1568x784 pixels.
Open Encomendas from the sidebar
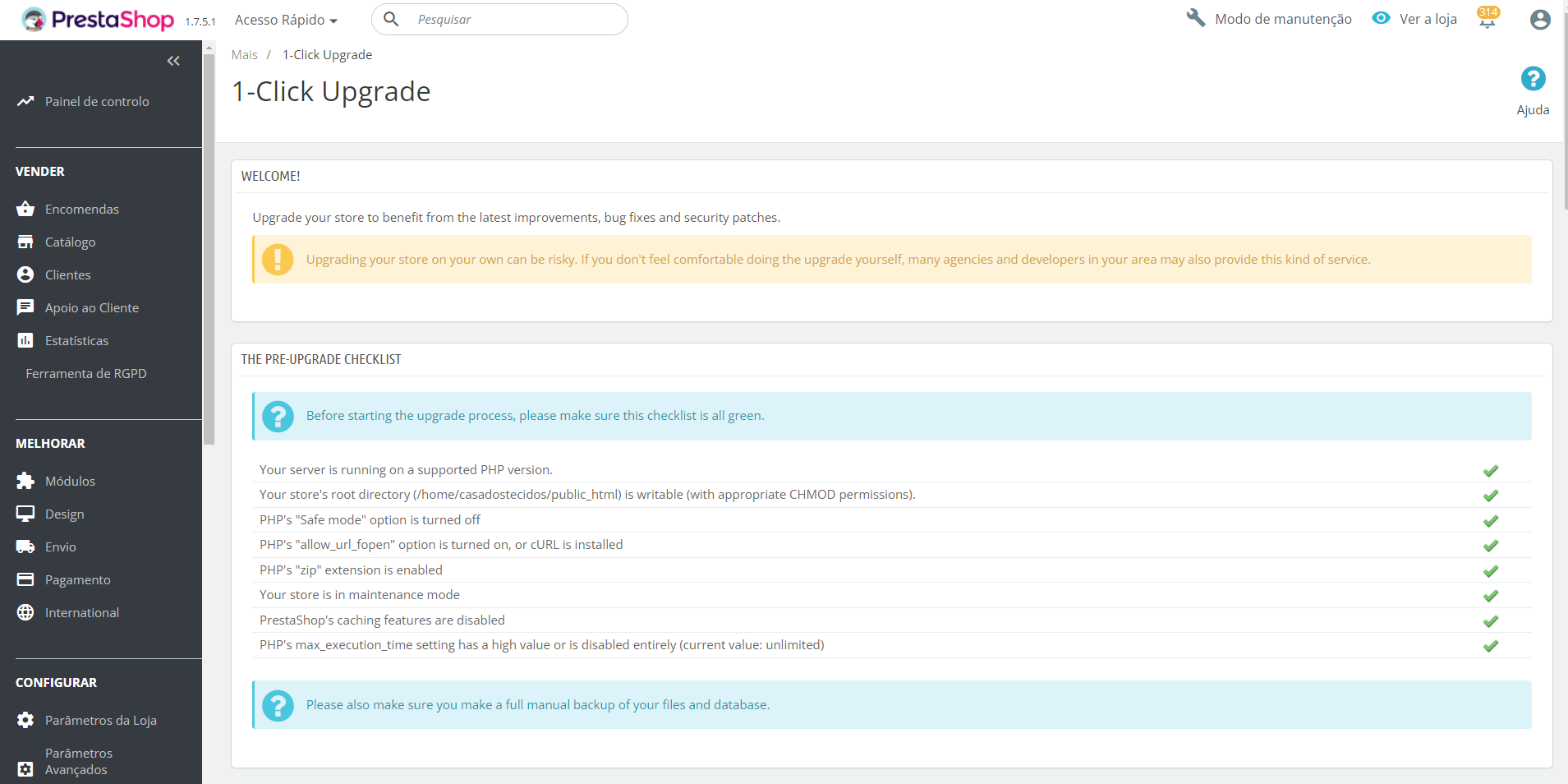point(81,209)
